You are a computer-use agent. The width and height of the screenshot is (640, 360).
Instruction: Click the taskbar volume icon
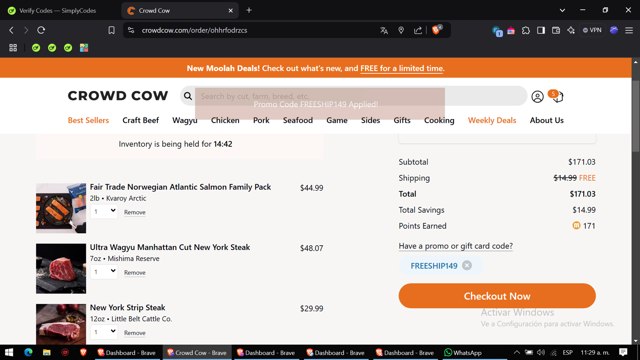point(541,352)
